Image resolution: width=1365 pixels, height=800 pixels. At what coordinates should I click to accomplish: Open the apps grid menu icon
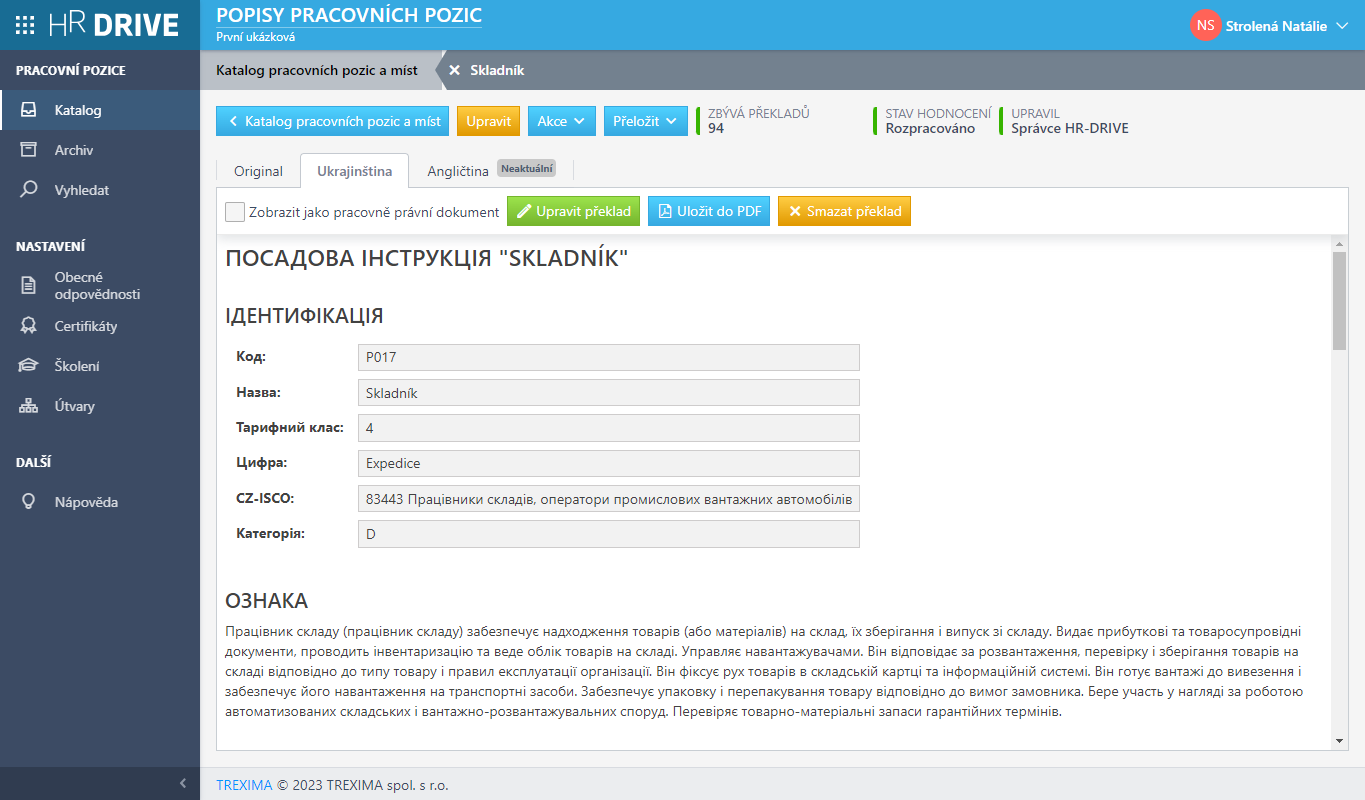pos(26,25)
